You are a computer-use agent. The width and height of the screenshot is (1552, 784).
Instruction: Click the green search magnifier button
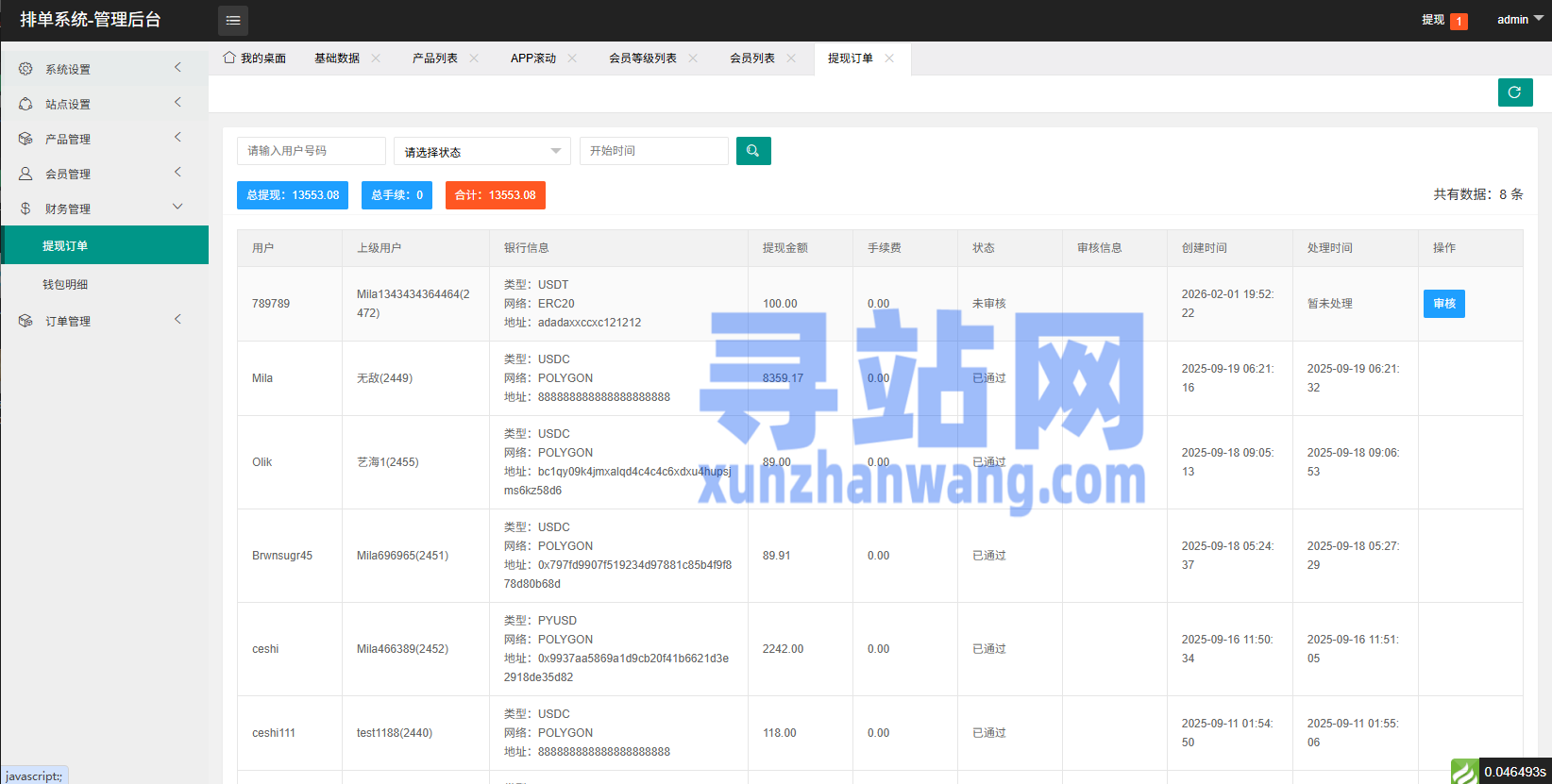point(753,151)
